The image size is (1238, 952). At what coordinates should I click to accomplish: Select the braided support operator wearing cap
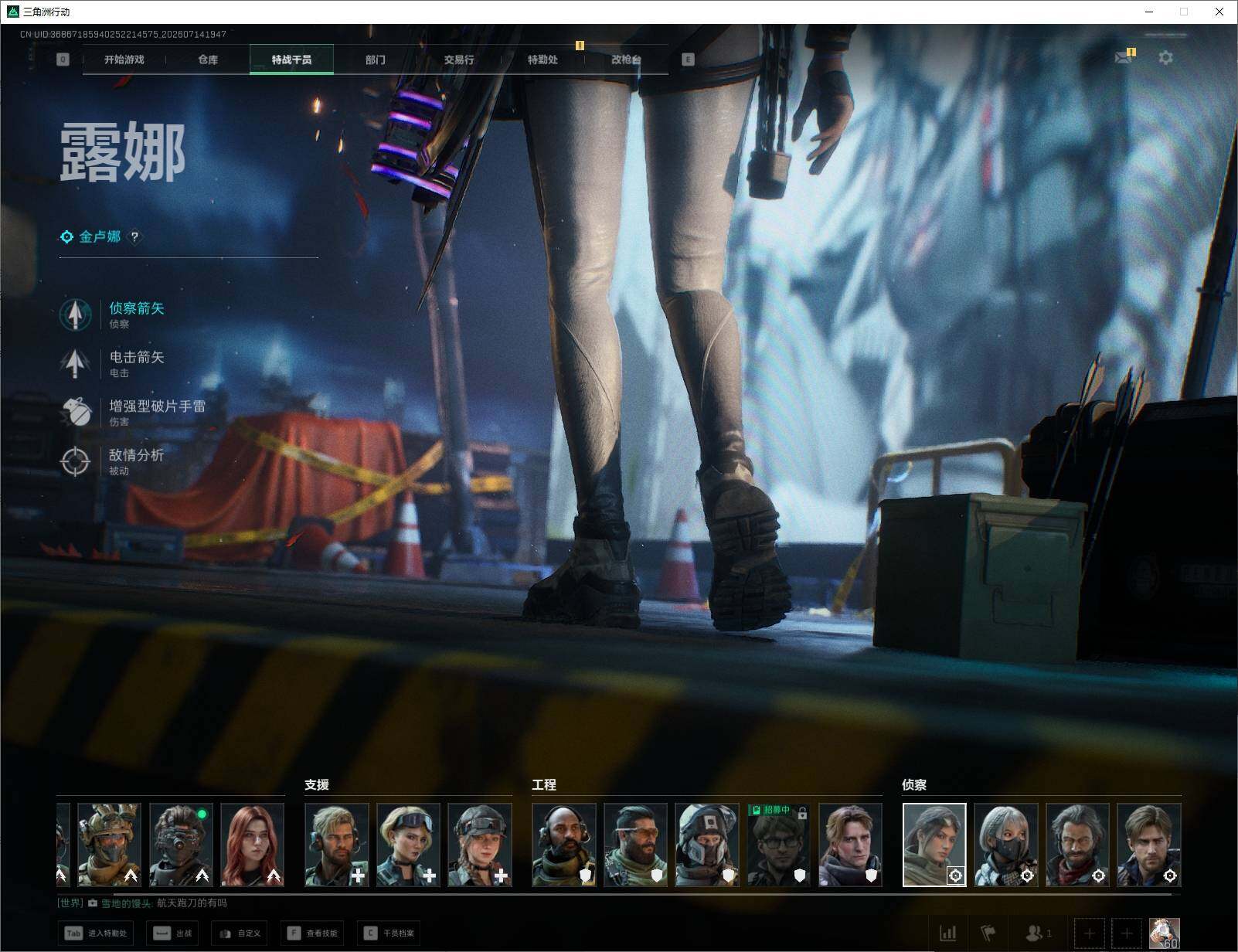[480, 845]
